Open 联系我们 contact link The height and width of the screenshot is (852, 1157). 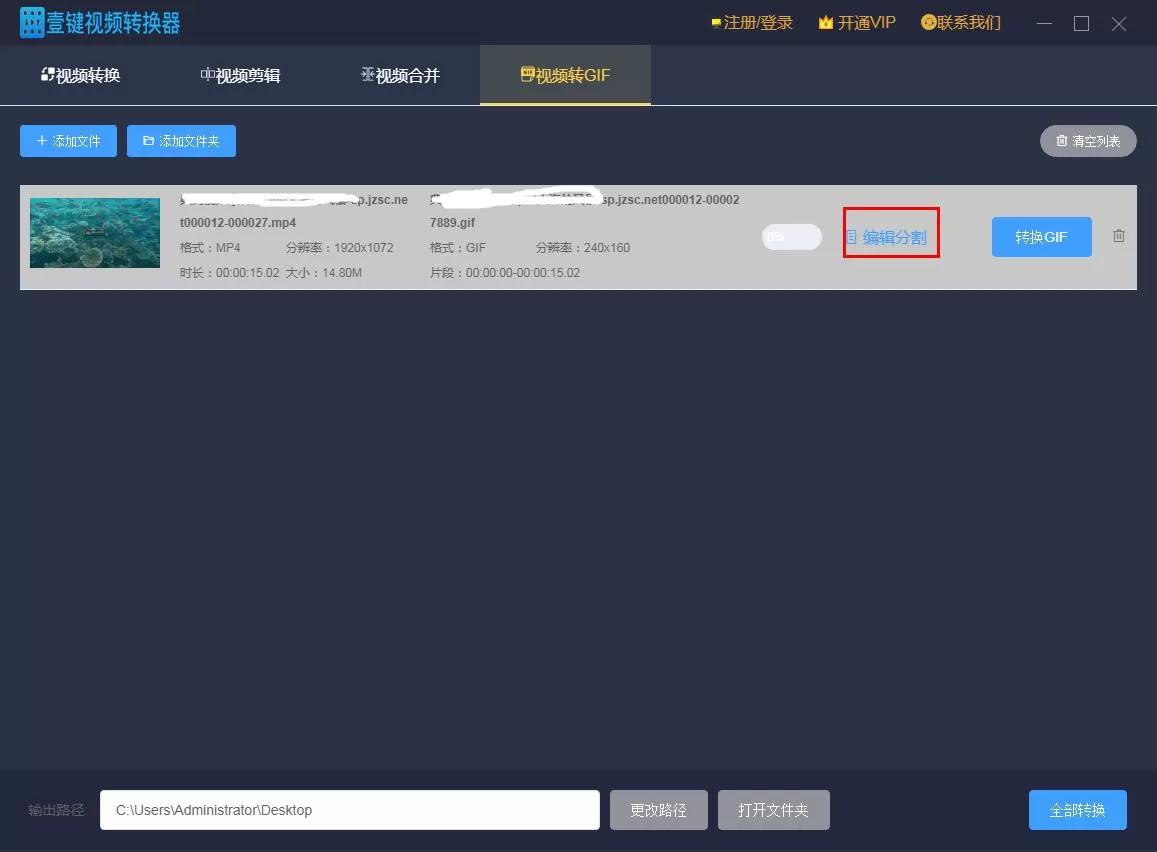[x=961, y=23]
